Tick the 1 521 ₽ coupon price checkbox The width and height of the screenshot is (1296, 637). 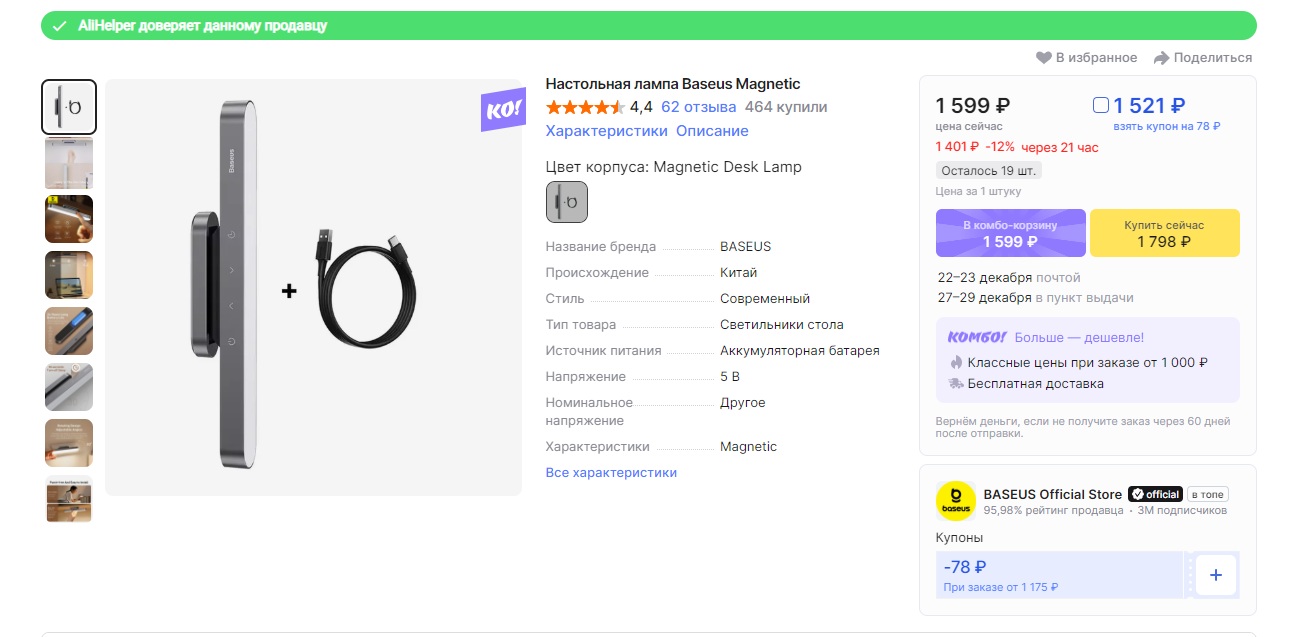(x=1101, y=105)
